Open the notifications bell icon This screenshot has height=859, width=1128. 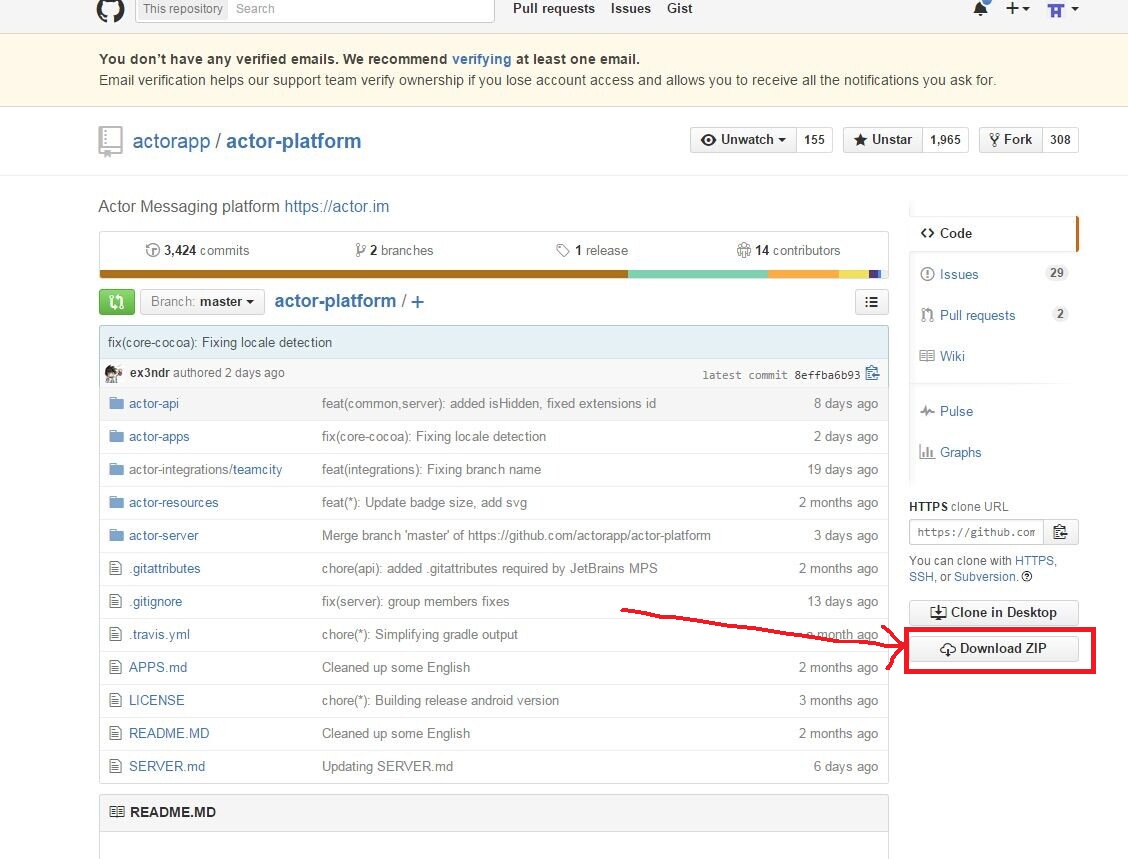click(980, 9)
